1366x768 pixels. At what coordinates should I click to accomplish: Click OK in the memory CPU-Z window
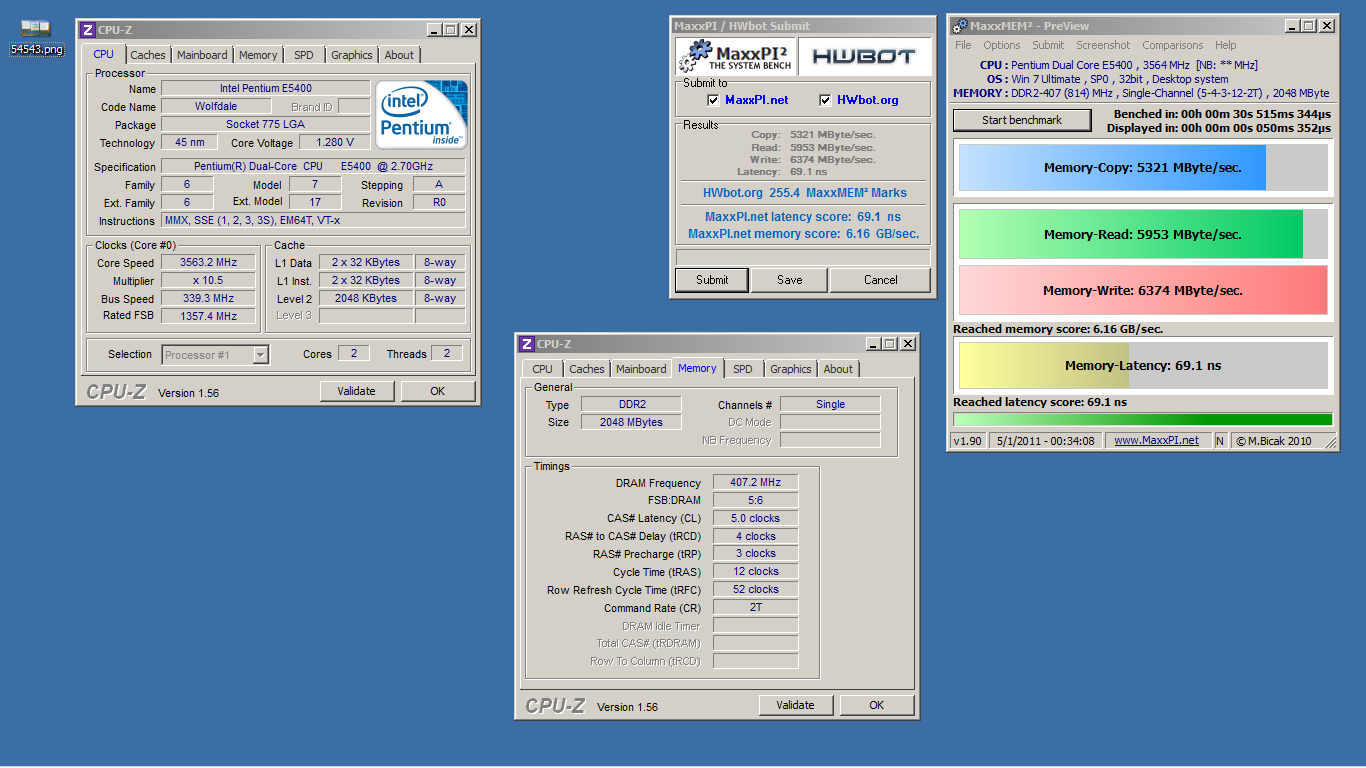pyautogui.click(x=877, y=705)
